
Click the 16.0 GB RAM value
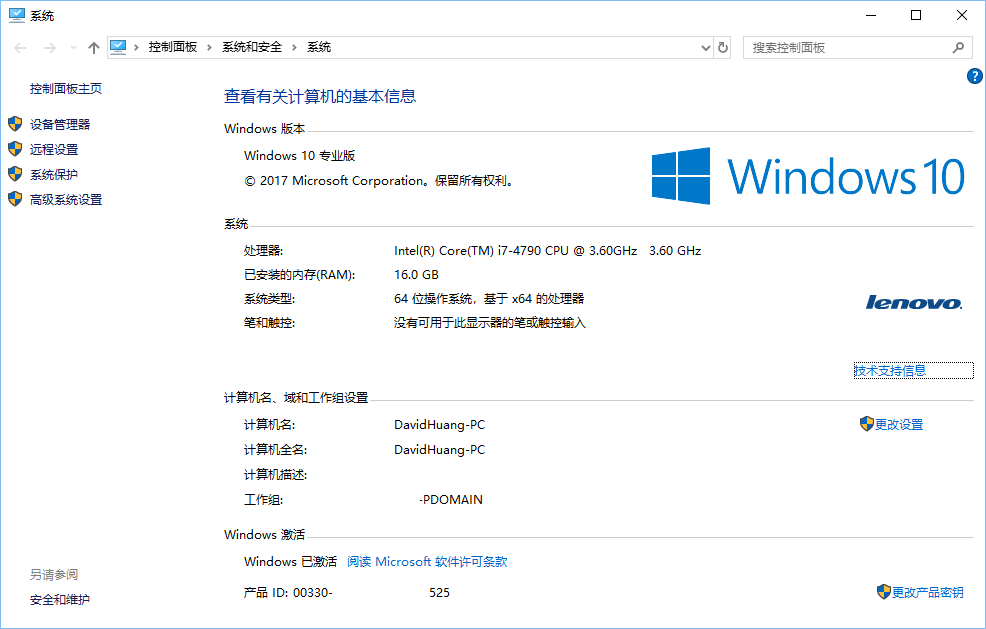[416, 275]
